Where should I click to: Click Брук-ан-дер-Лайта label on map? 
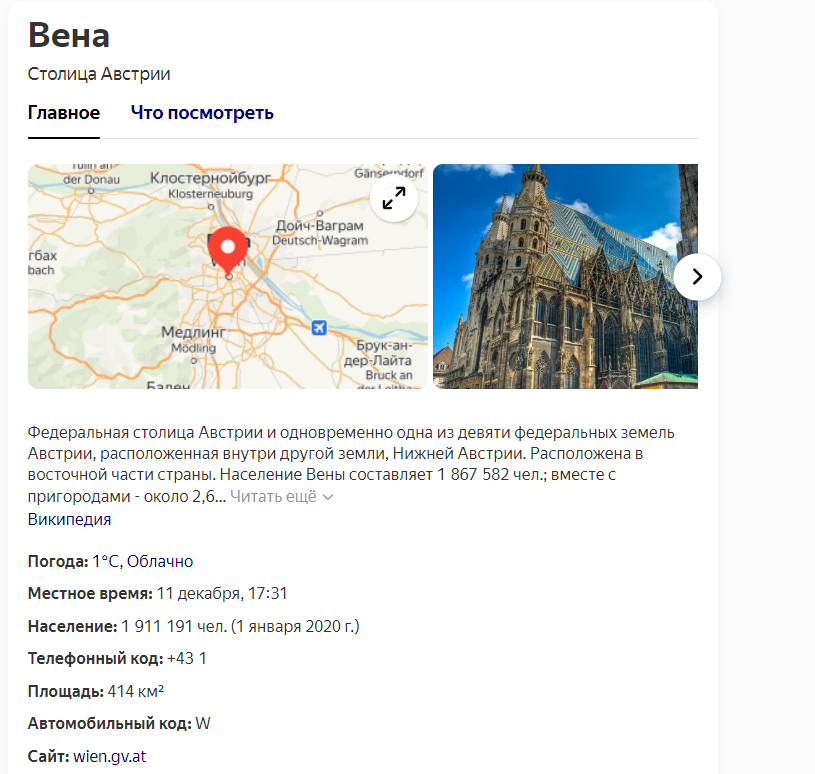(x=380, y=353)
